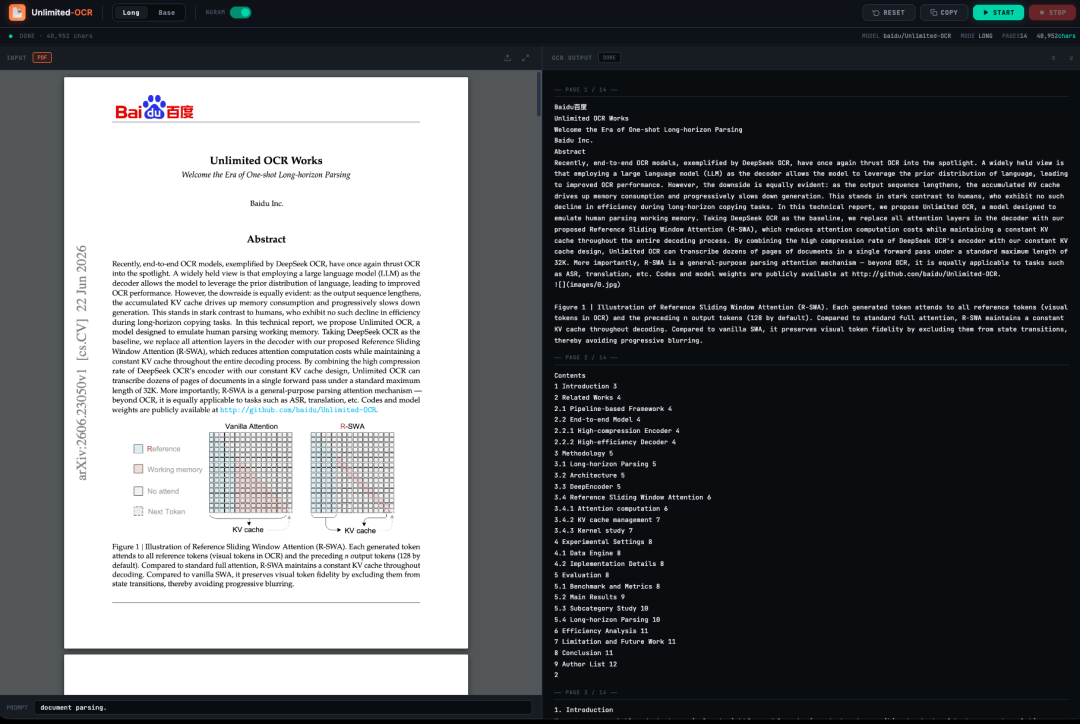1080x724 pixels.
Task: Click 'PAGES 14' status entry
Action: click(x=1015, y=36)
